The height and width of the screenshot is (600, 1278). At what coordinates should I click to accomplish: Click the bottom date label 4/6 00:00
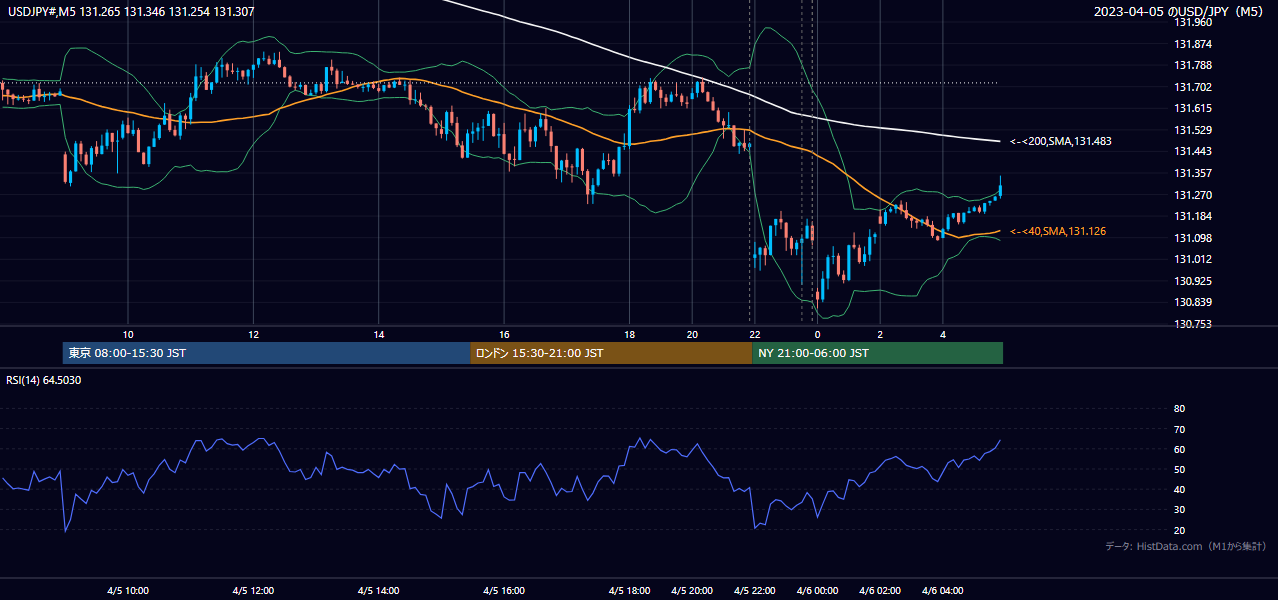[x=817, y=591]
